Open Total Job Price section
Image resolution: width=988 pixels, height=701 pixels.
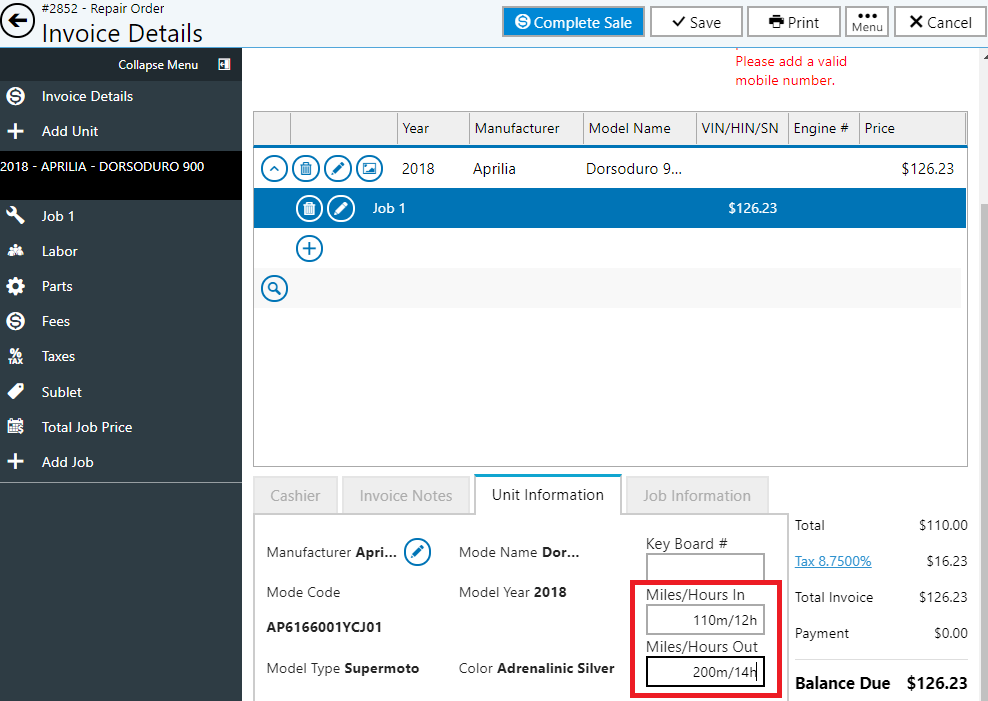click(87, 427)
